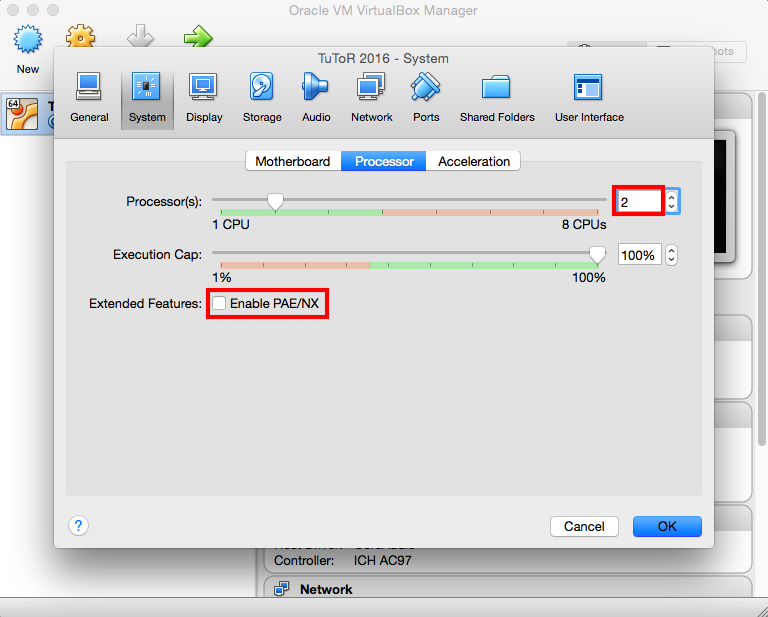Click the Network section icon in Manager details

[x=281, y=589]
